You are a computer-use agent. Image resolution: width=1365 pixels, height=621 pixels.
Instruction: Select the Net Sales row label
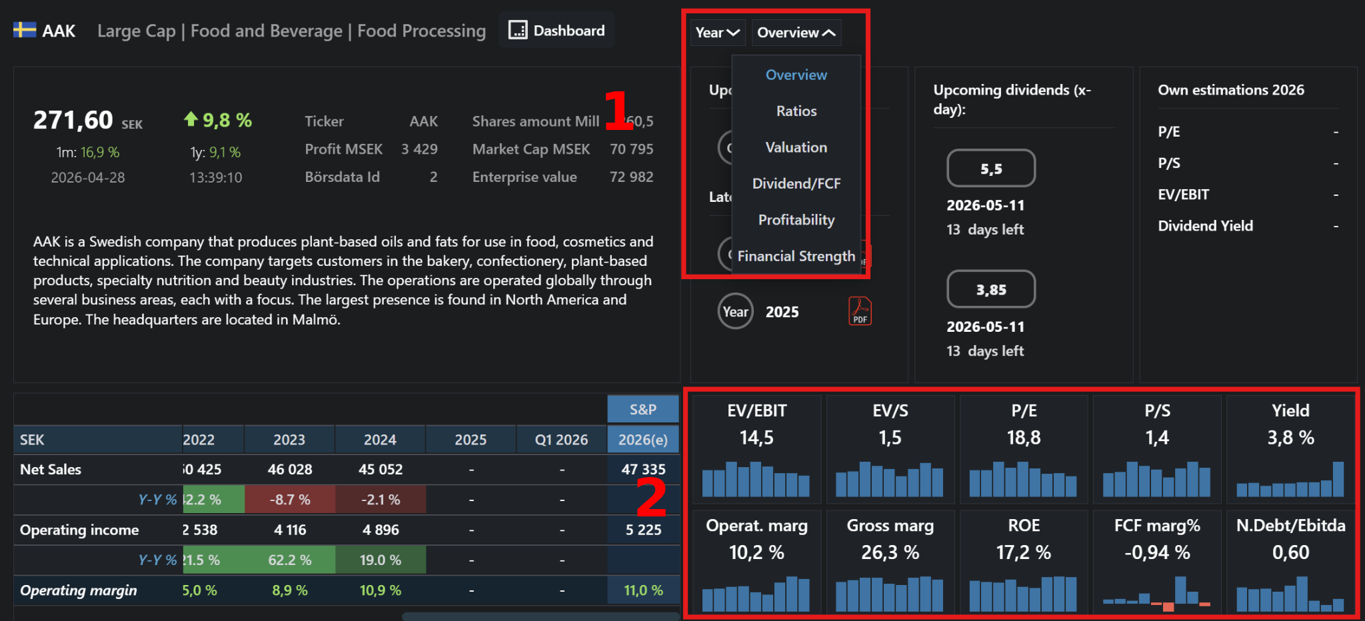coord(51,469)
